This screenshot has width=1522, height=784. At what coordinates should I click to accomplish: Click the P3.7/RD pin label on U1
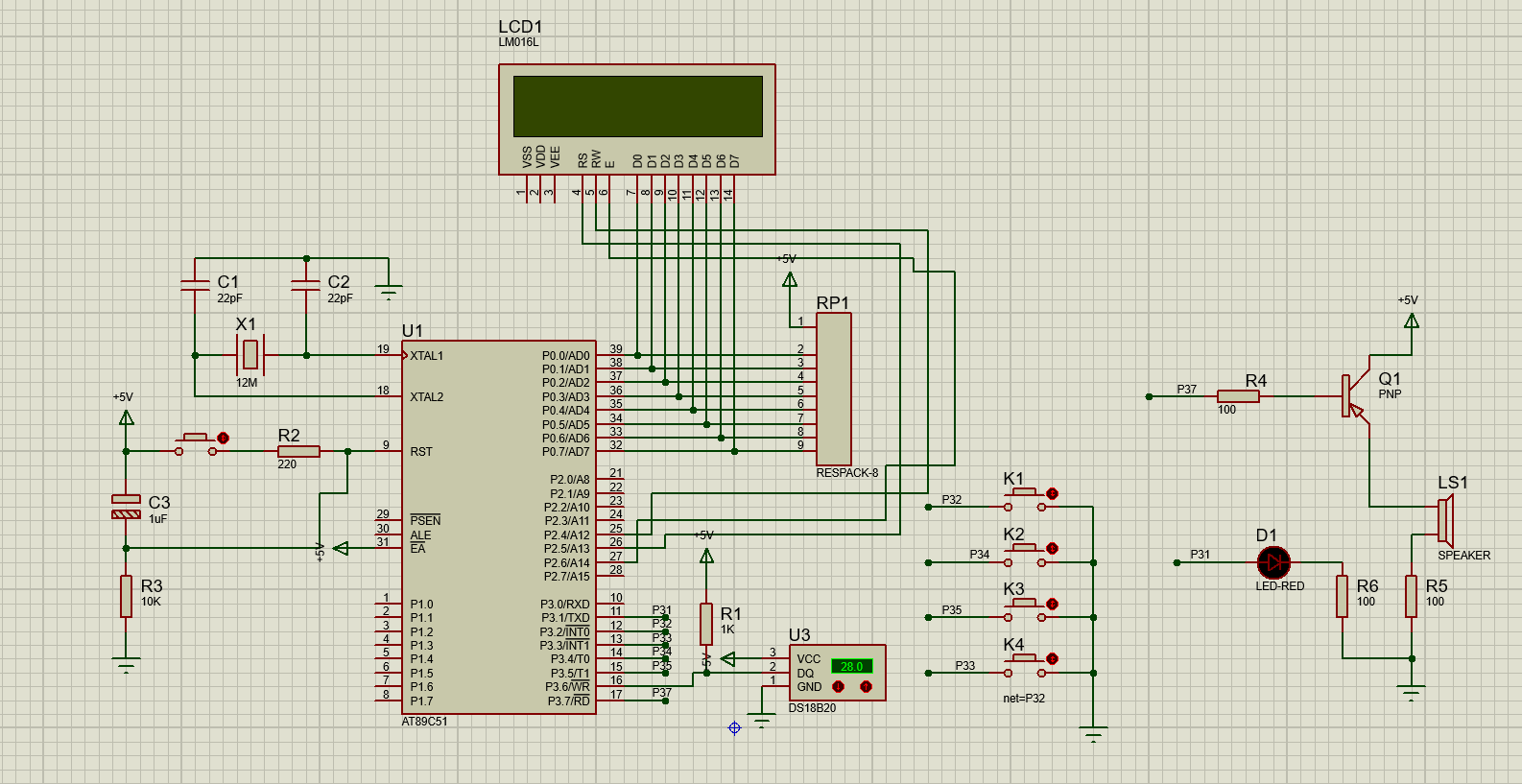pos(569,701)
